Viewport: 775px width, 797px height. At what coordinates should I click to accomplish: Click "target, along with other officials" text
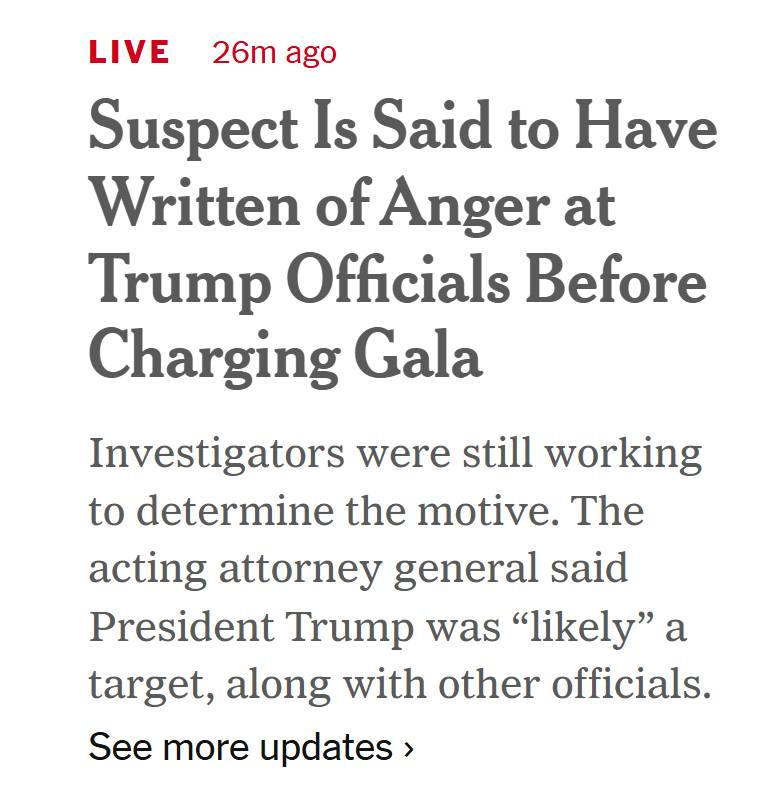tap(399, 685)
